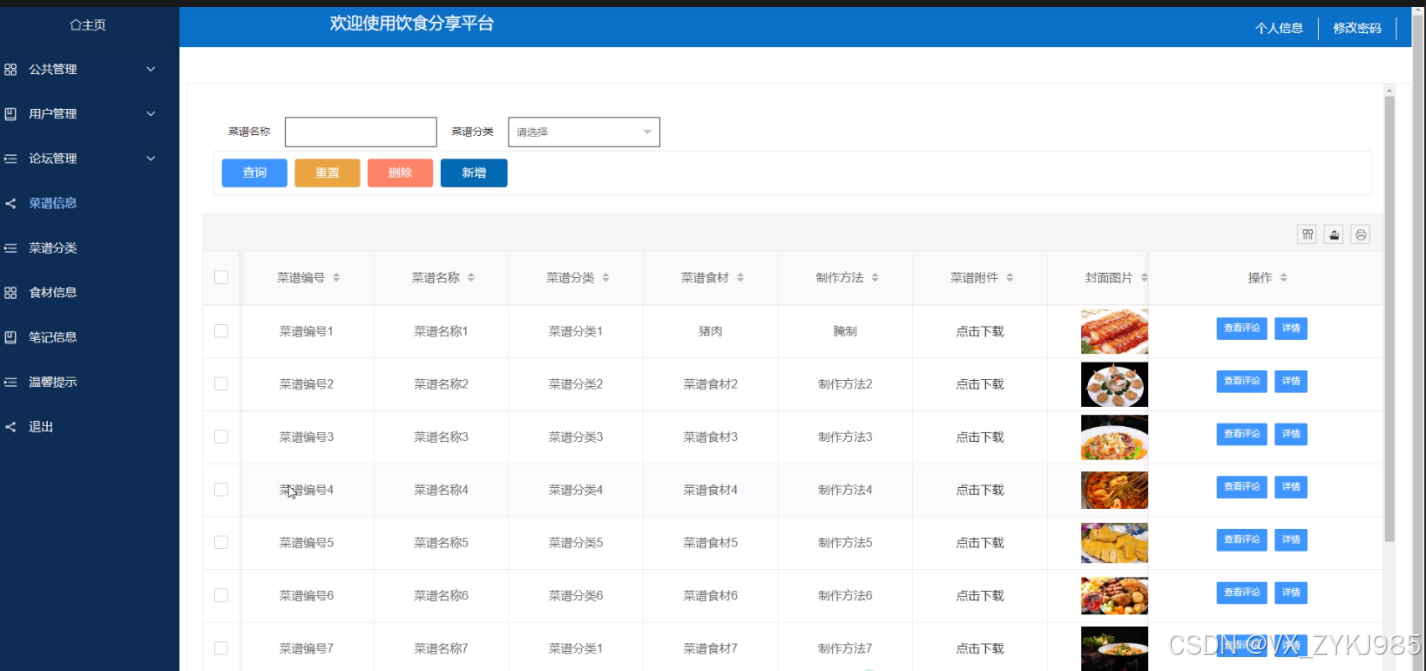Click the 退出 share icon
Screen dimensions: 1426x671
(10, 427)
